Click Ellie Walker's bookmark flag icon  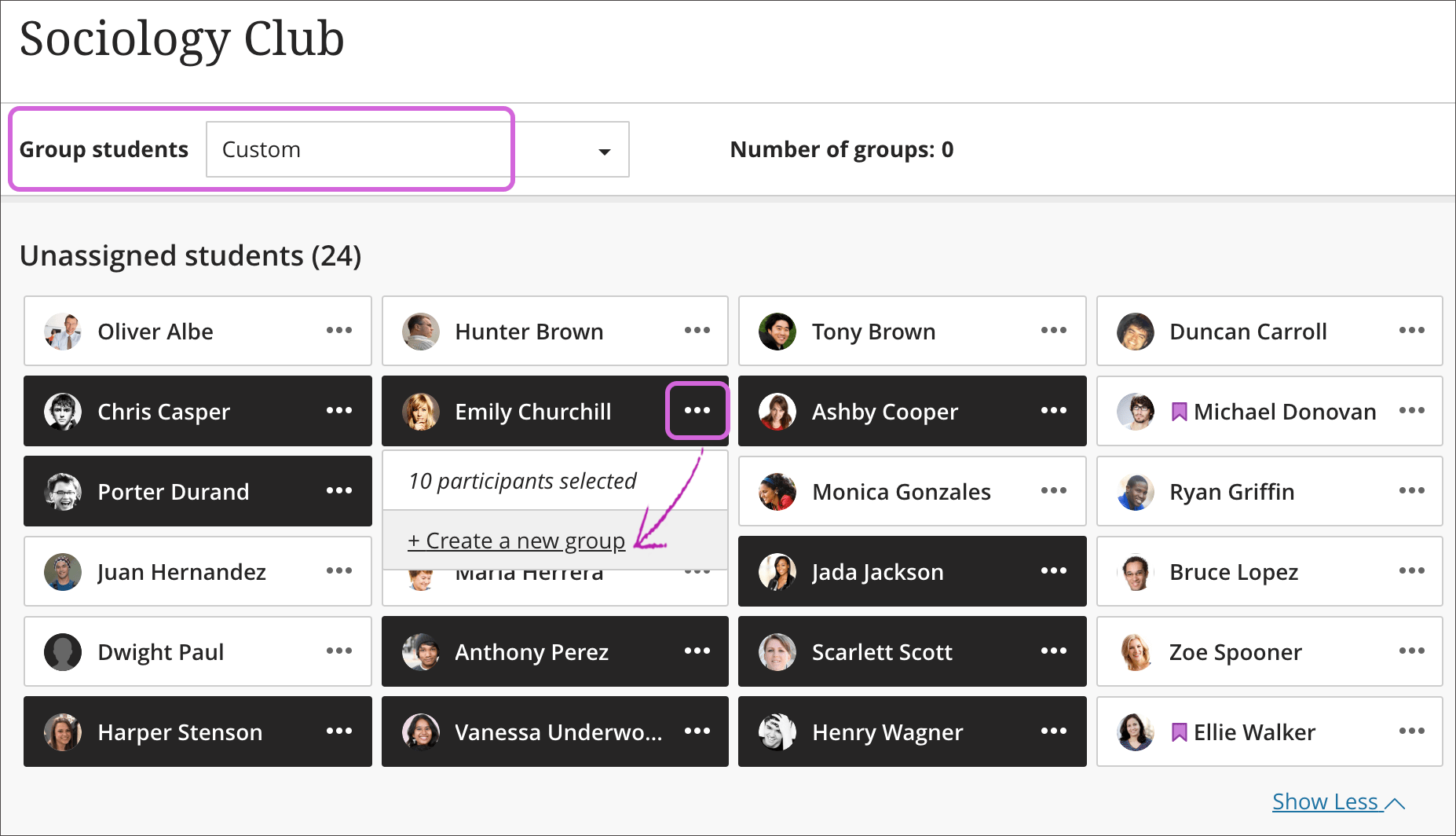(x=1179, y=731)
